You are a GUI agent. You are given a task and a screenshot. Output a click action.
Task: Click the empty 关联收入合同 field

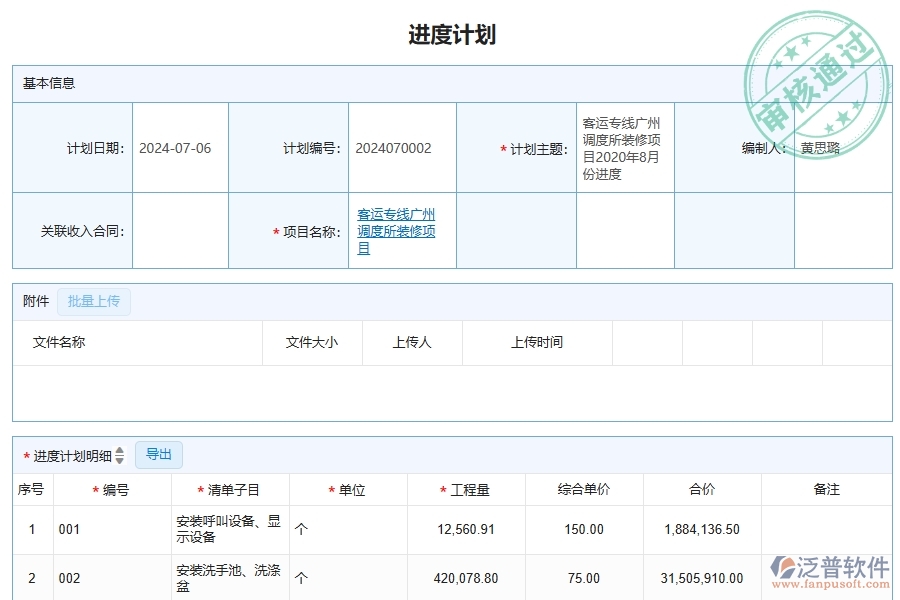pyautogui.click(x=179, y=230)
